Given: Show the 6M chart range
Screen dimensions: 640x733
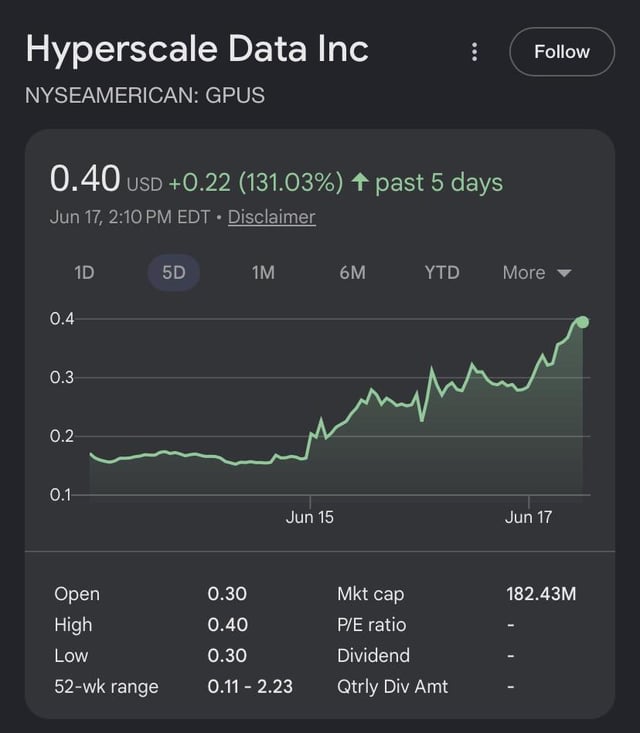Looking at the screenshot, I should (352, 273).
